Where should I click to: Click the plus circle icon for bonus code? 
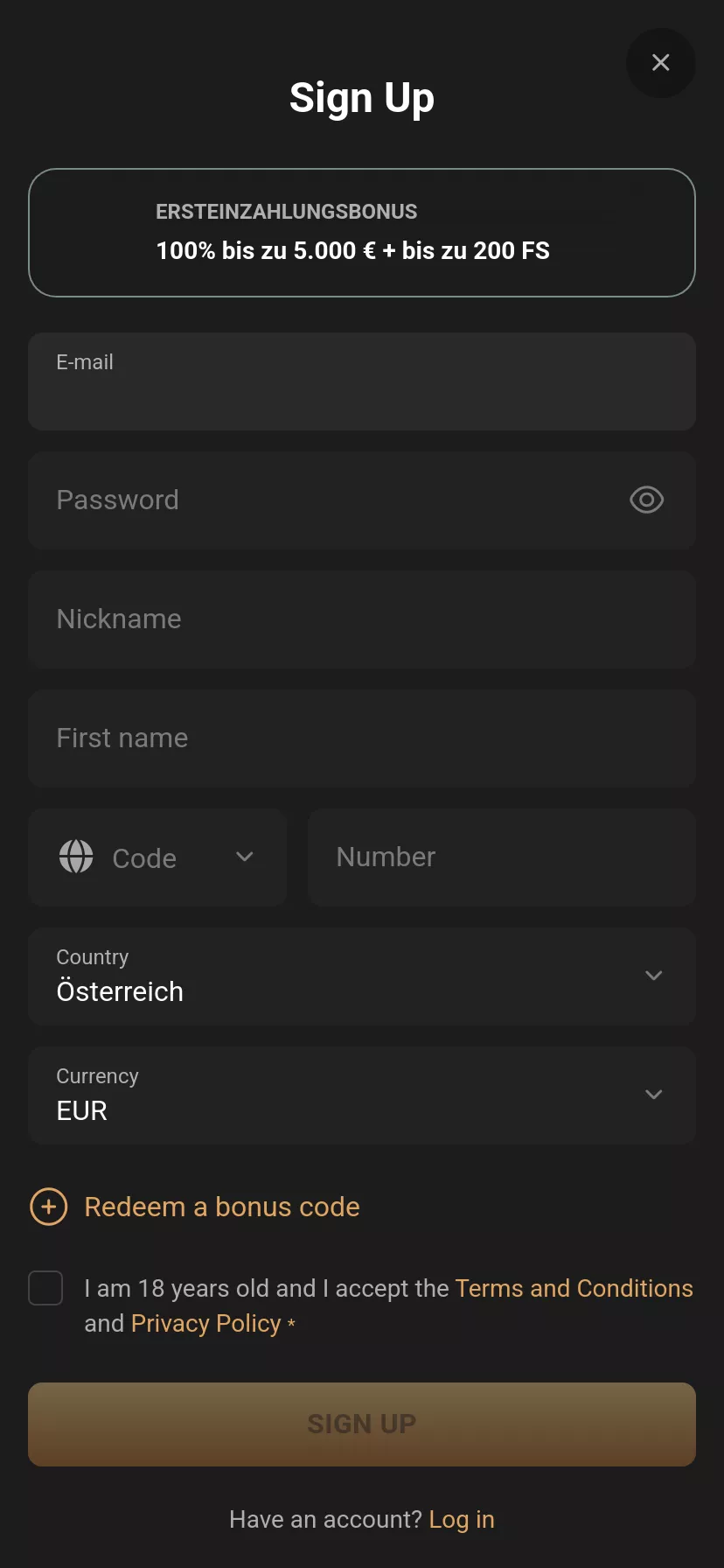[49, 1207]
